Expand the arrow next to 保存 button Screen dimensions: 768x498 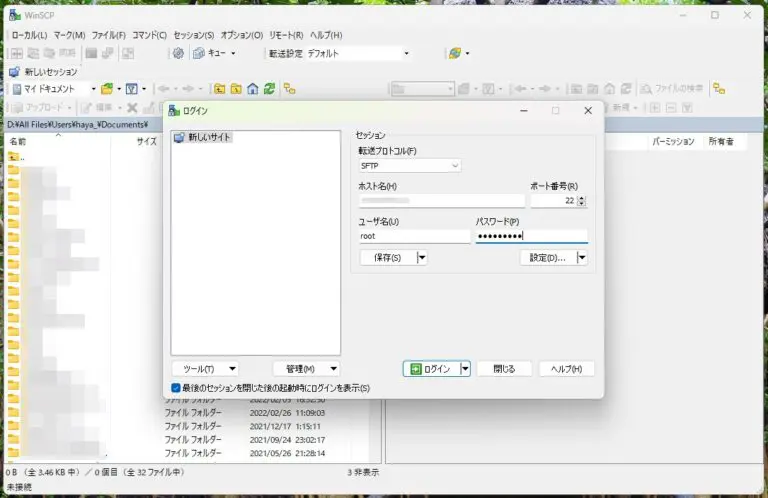[x=422, y=257]
